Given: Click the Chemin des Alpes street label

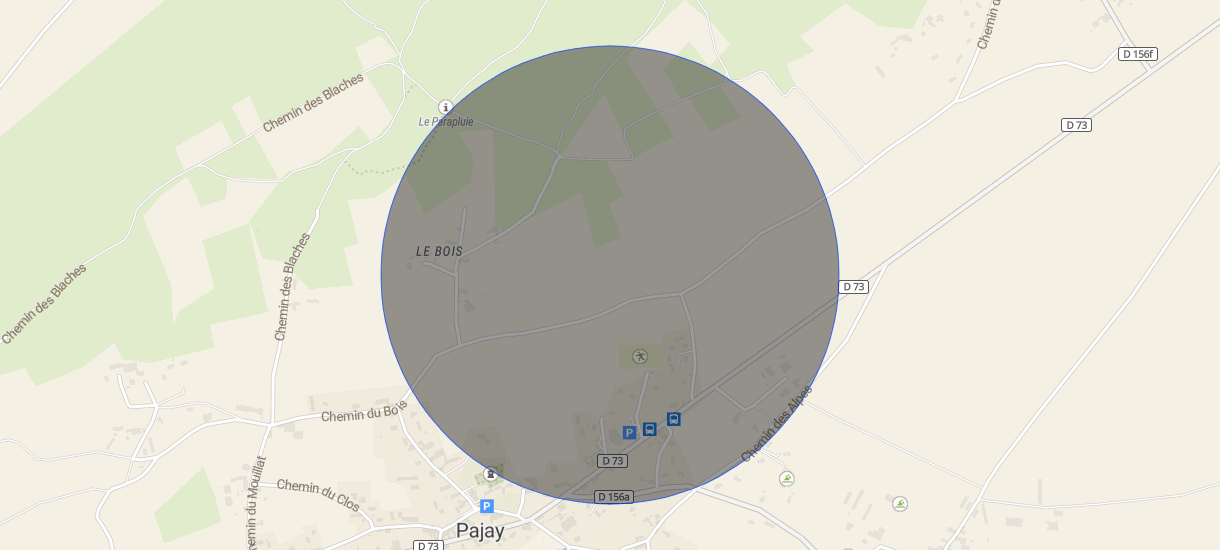Looking at the screenshot, I should tap(777, 423).
